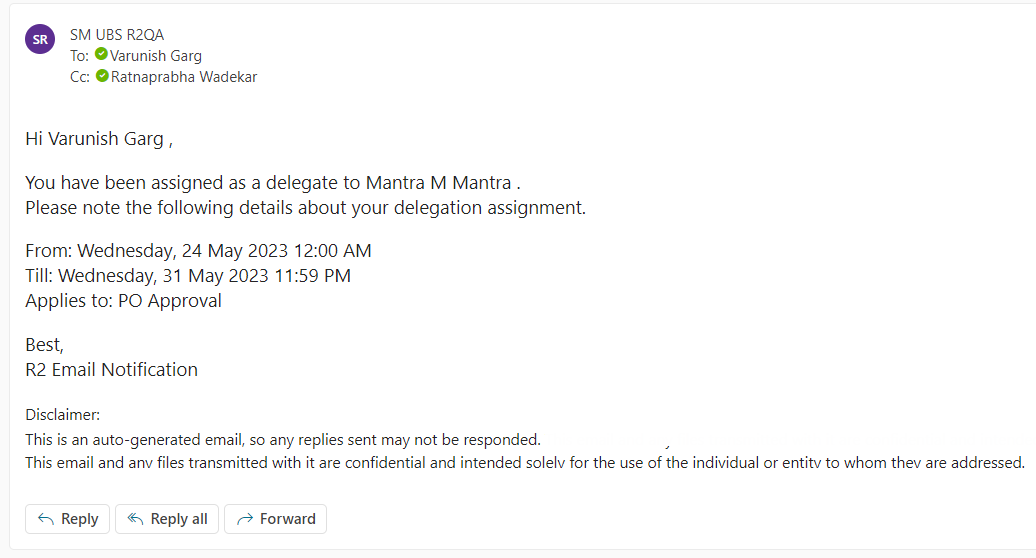
Task: Click the SR sender avatar
Action: click(40, 39)
